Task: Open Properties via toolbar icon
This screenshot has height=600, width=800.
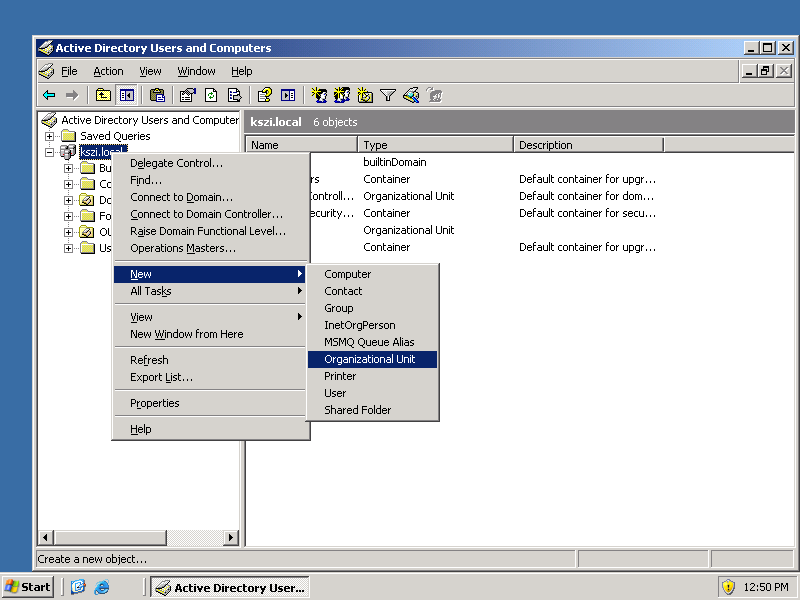Action: (x=188, y=95)
